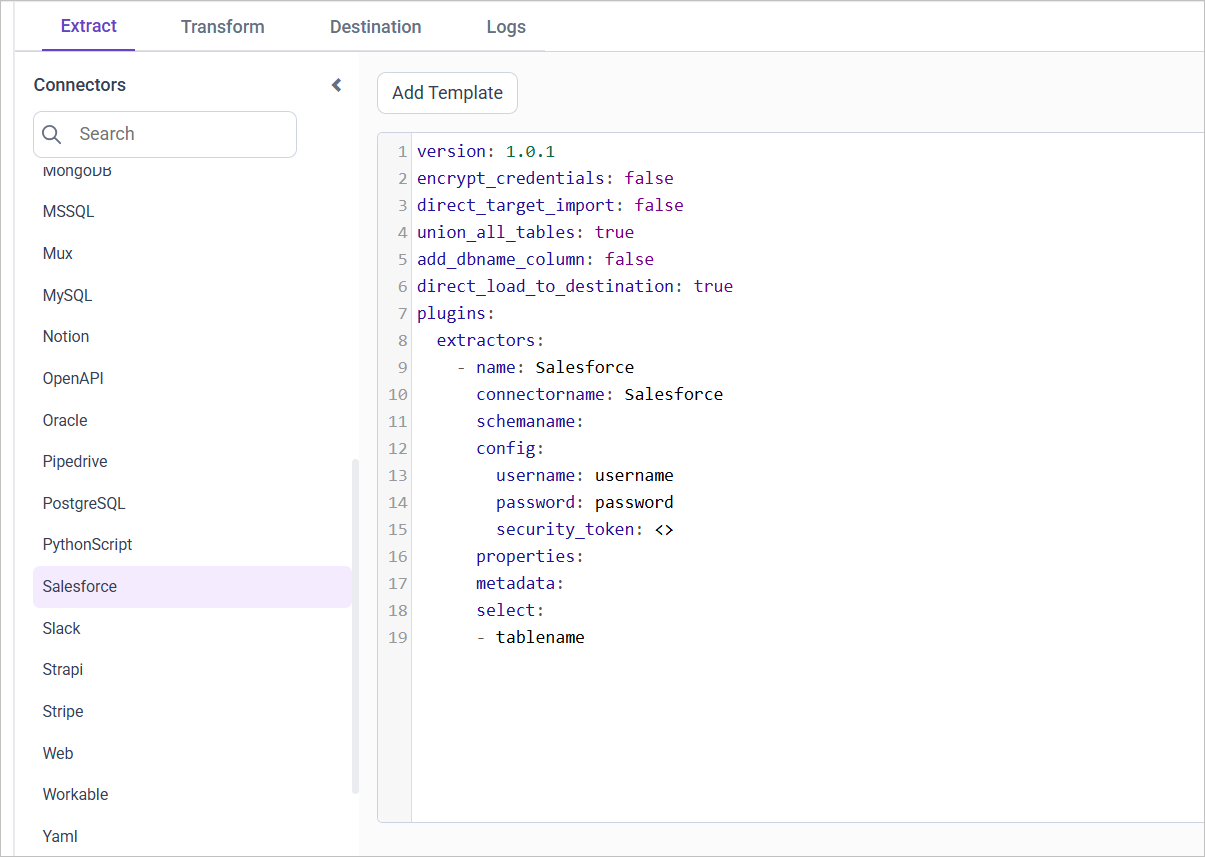Choose the MySQL connector
This screenshot has width=1205, height=857.
click(69, 295)
